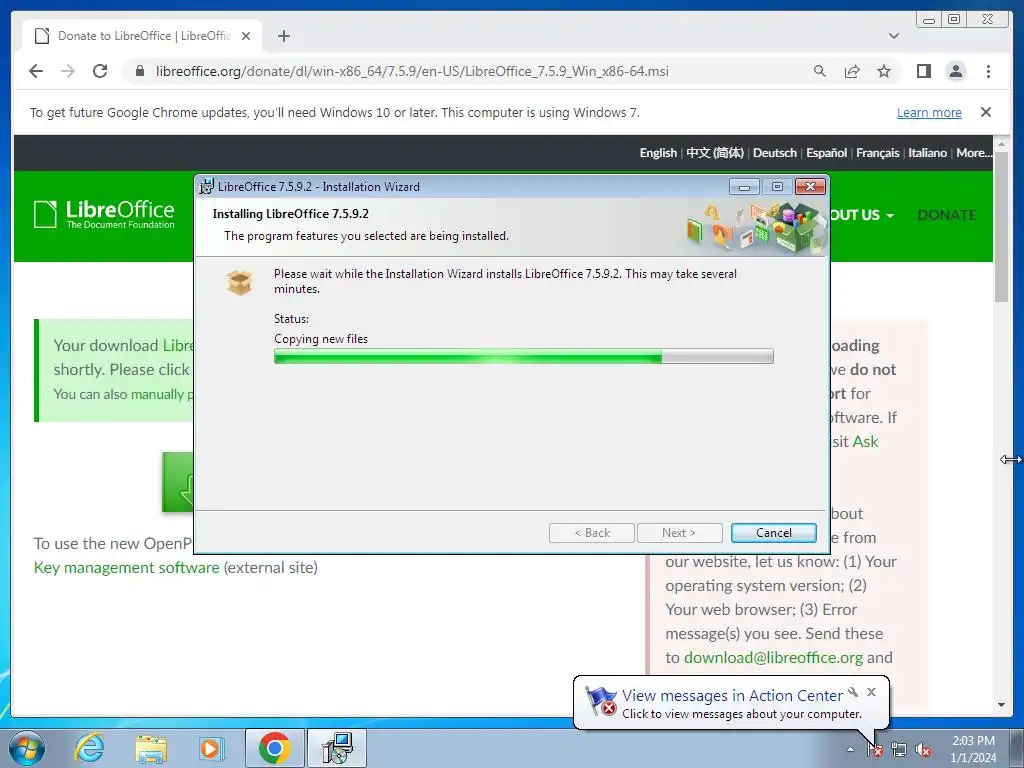
Task: Click the installer box icon
Action: [239, 282]
